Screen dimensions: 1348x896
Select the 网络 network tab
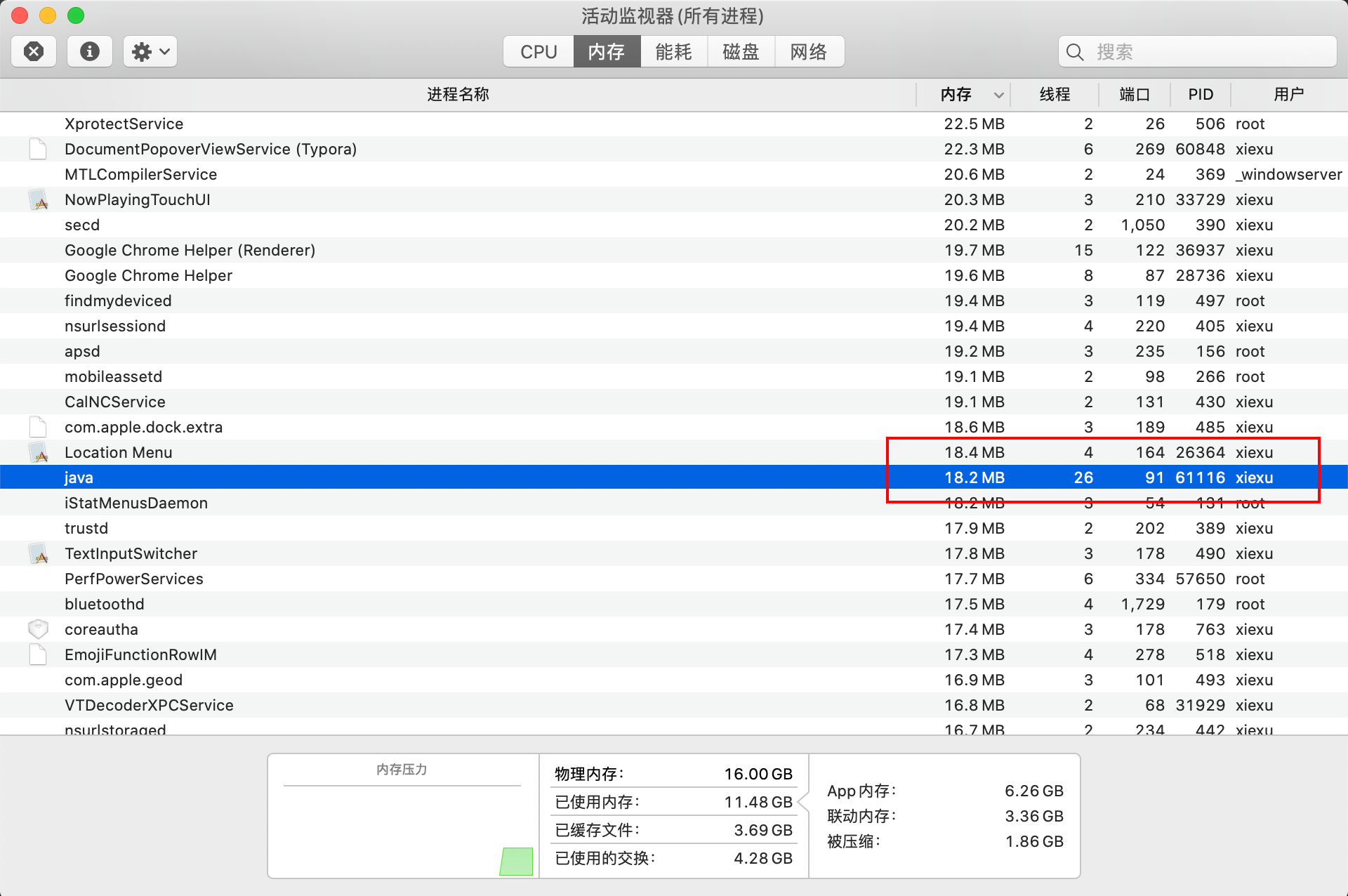(809, 52)
